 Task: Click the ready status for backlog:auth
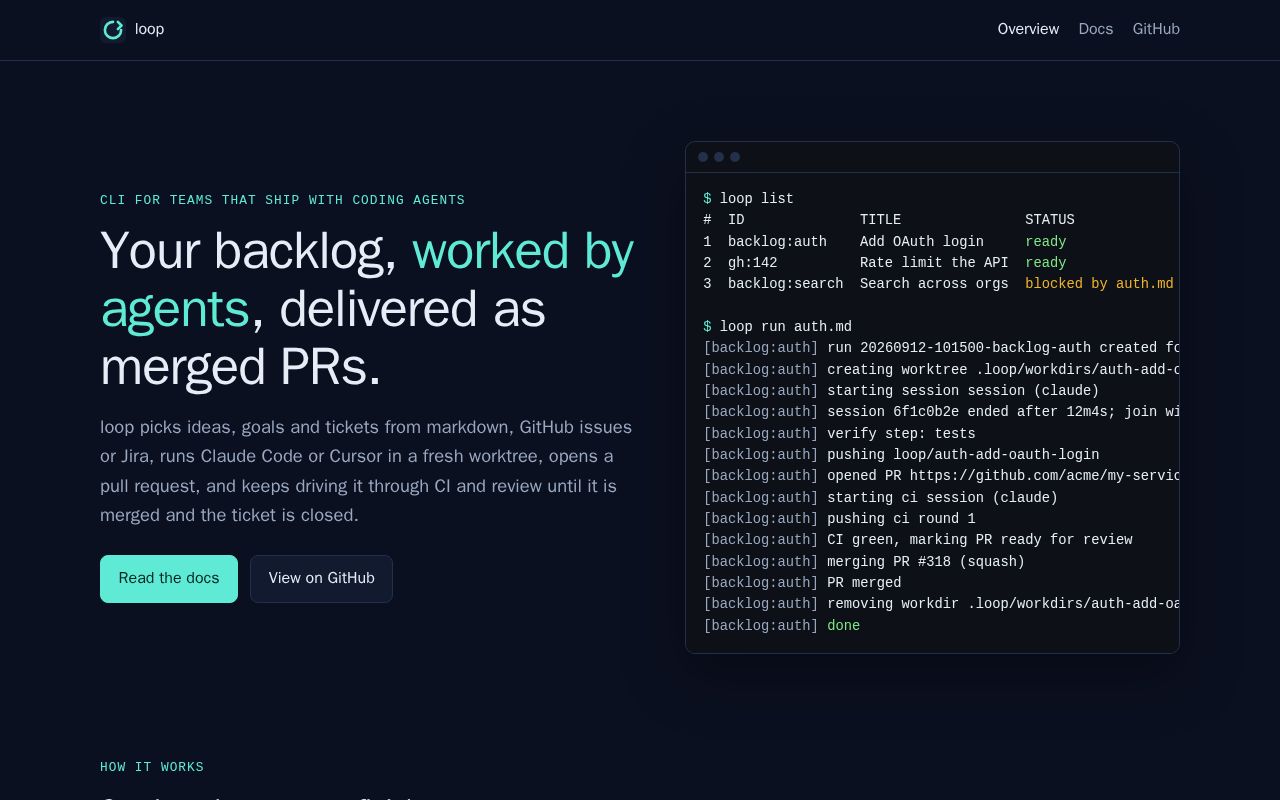click(x=1045, y=242)
